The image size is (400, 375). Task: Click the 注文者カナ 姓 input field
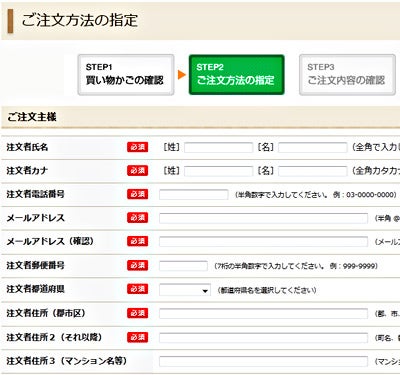(x=218, y=171)
